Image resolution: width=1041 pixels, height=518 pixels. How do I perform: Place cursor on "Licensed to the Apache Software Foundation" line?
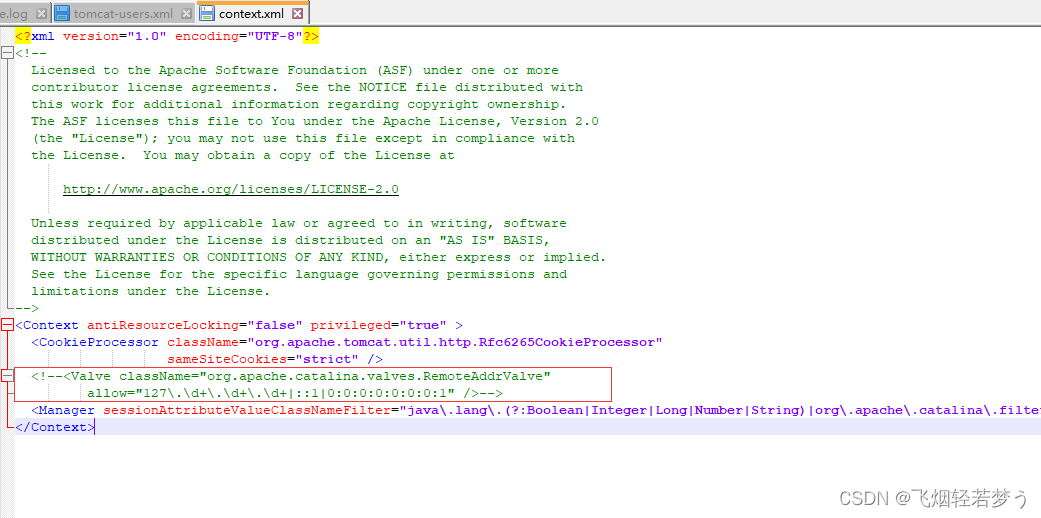295,70
